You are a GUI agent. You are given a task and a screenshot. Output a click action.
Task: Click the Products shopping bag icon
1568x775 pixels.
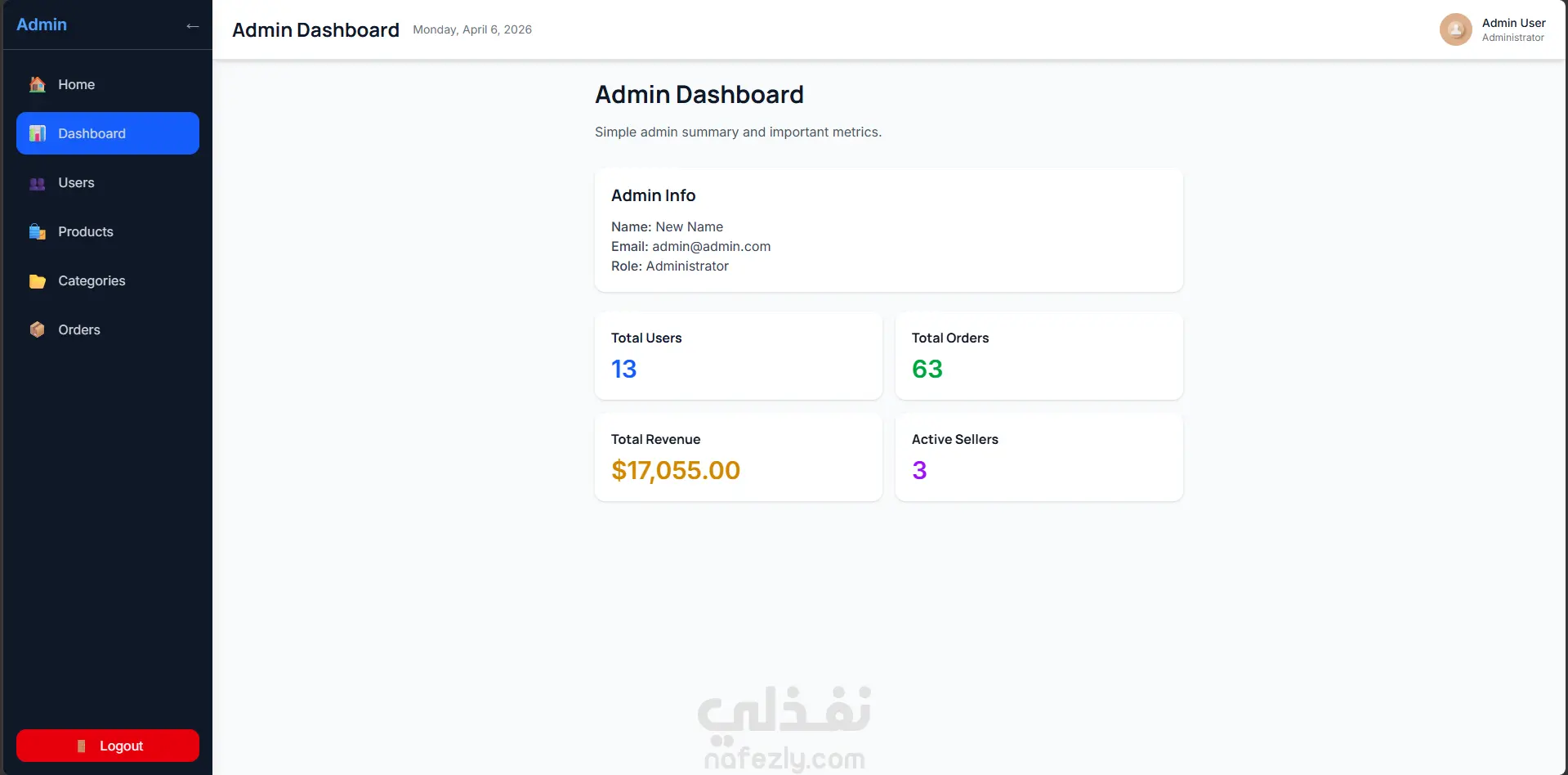(38, 232)
